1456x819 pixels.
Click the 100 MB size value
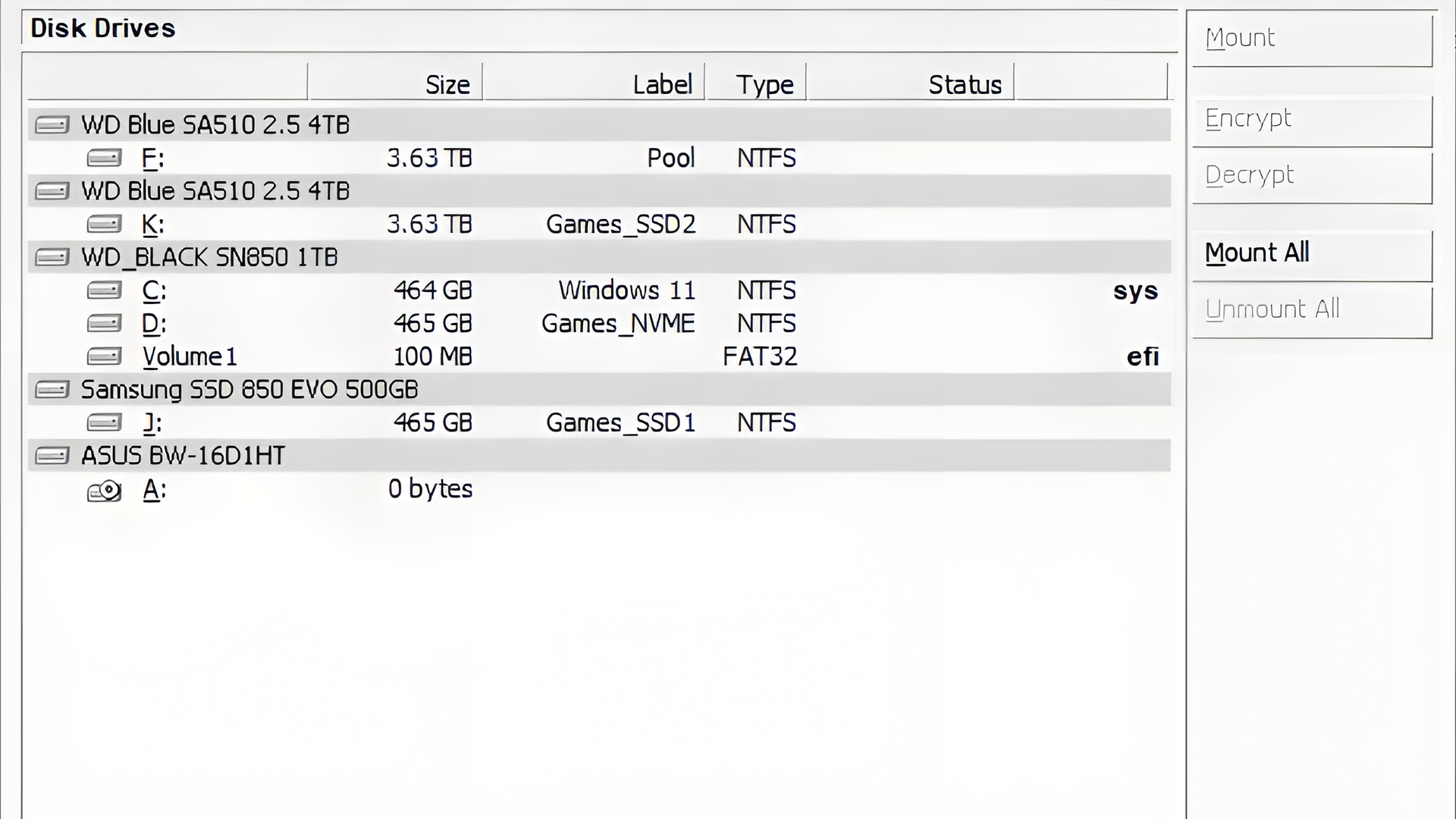click(432, 356)
